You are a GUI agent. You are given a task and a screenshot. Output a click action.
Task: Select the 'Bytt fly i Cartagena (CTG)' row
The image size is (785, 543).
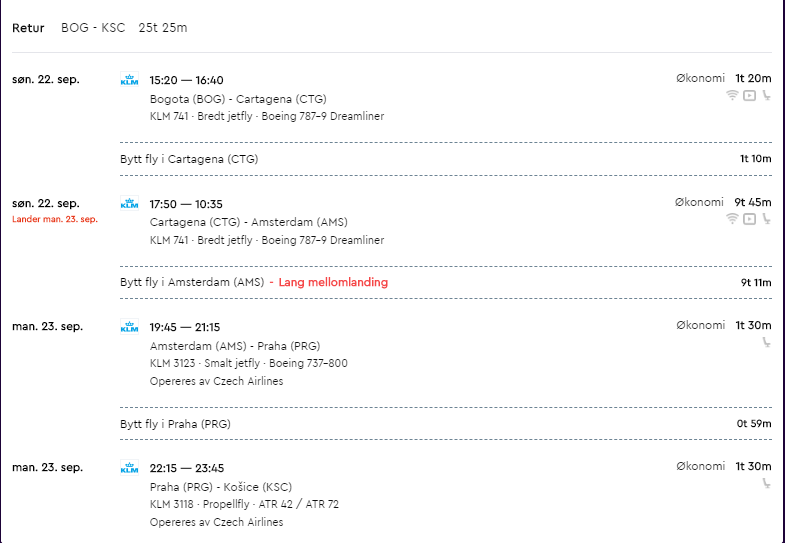[x=446, y=159]
